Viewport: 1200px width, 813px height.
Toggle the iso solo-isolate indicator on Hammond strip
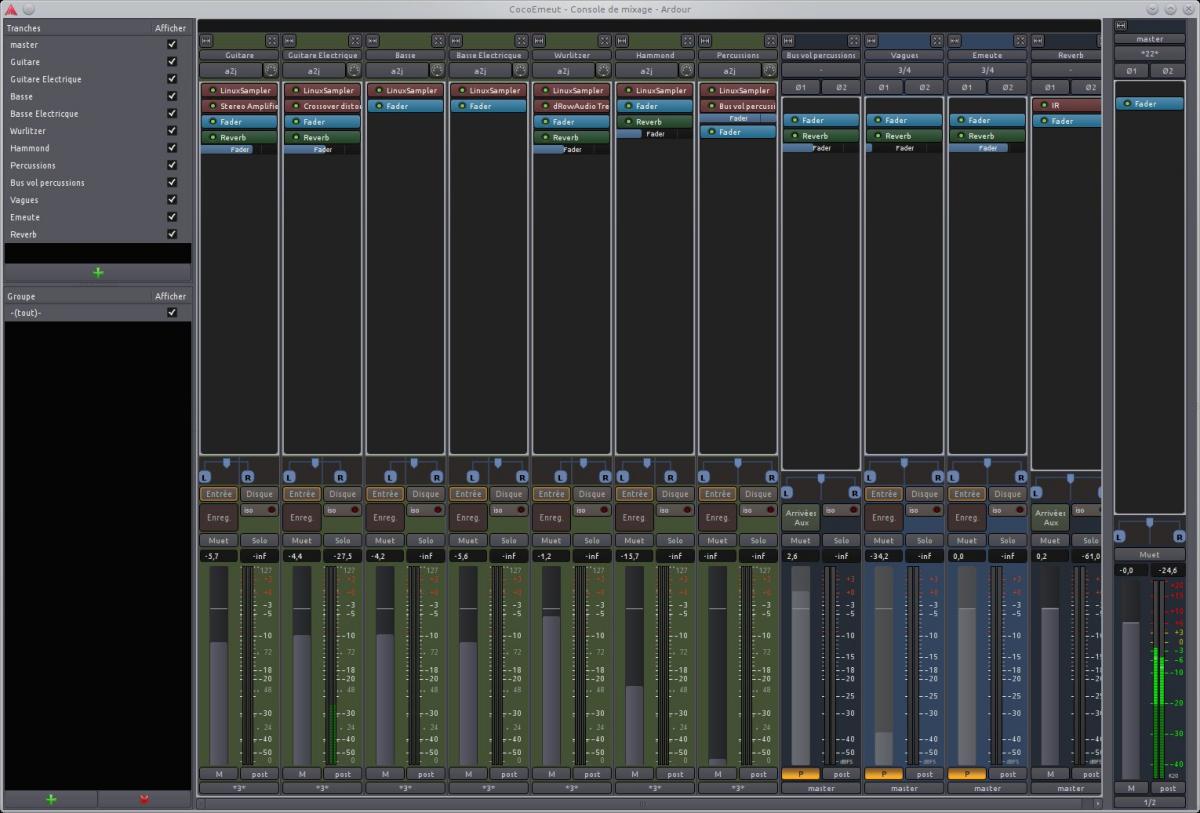pos(675,510)
